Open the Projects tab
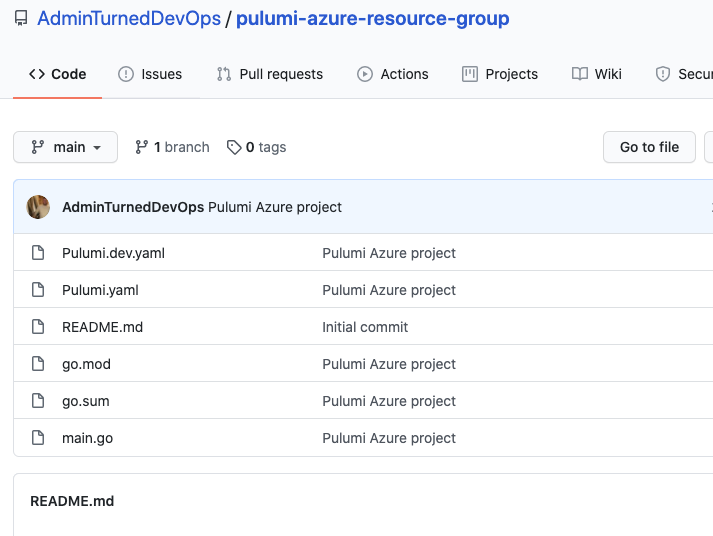This screenshot has width=713, height=536. (500, 74)
